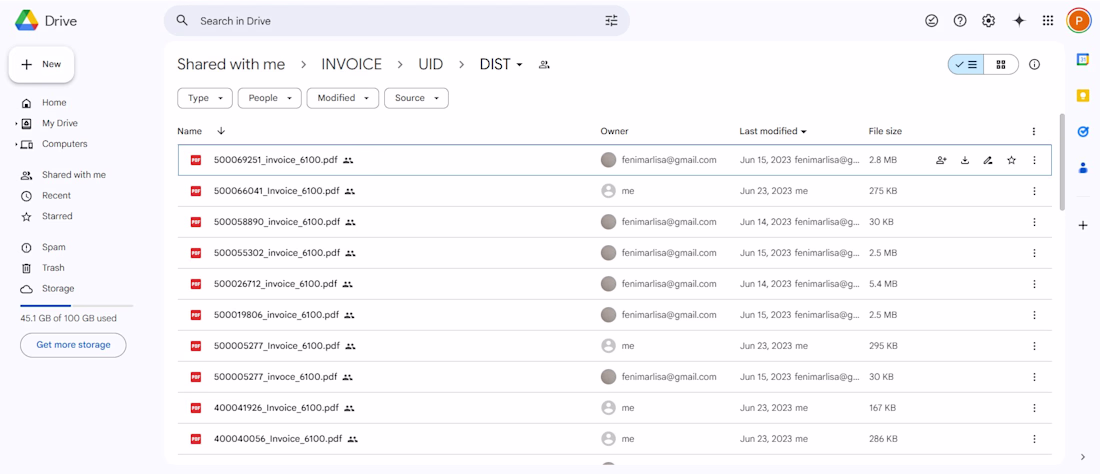Open Drive settings gear
Viewport: 1100px width, 474px height.
988,21
